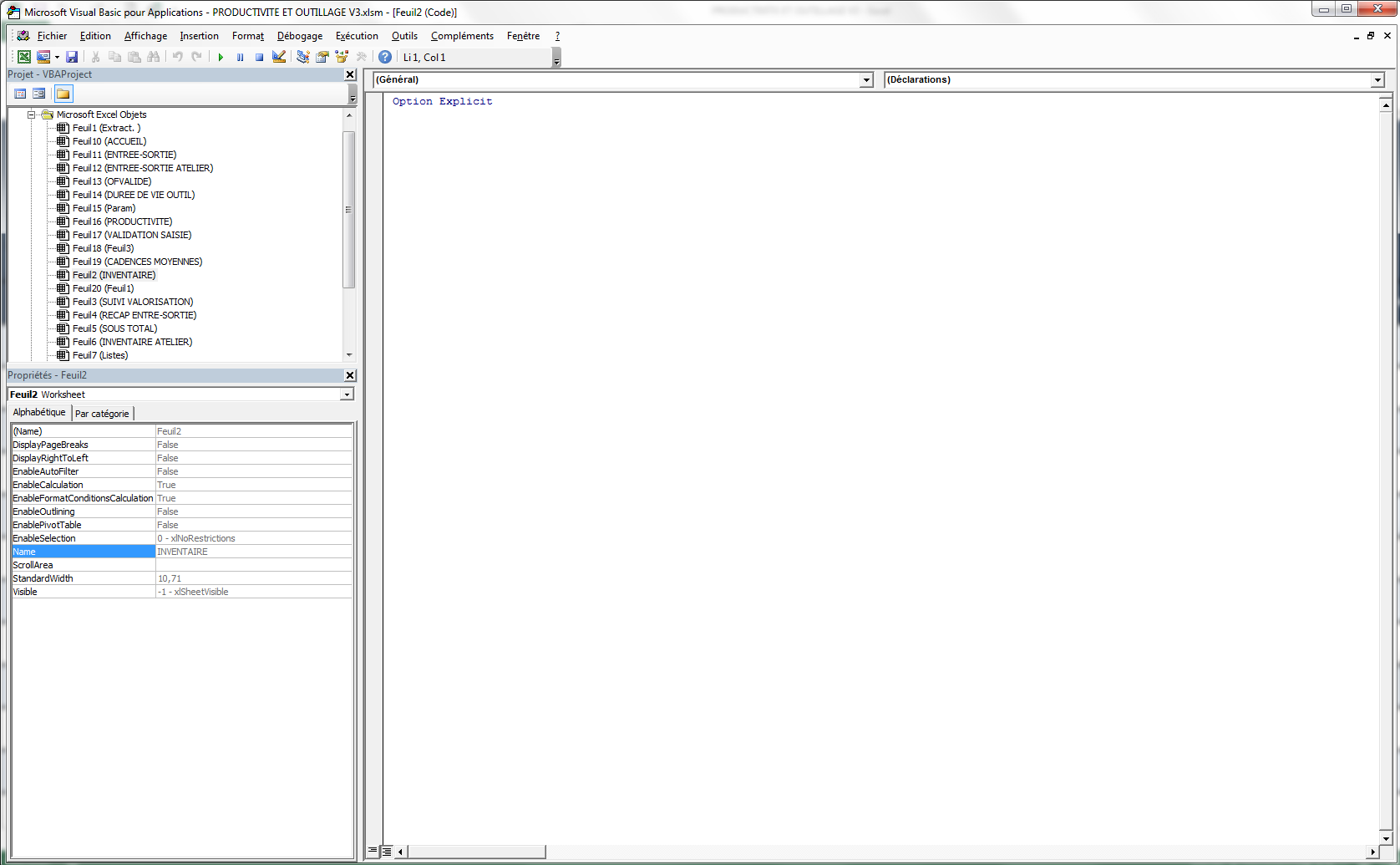This screenshot has height=865, width=1400.
Task: Click the Reset stop square icon
Action: (x=260, y=57)
